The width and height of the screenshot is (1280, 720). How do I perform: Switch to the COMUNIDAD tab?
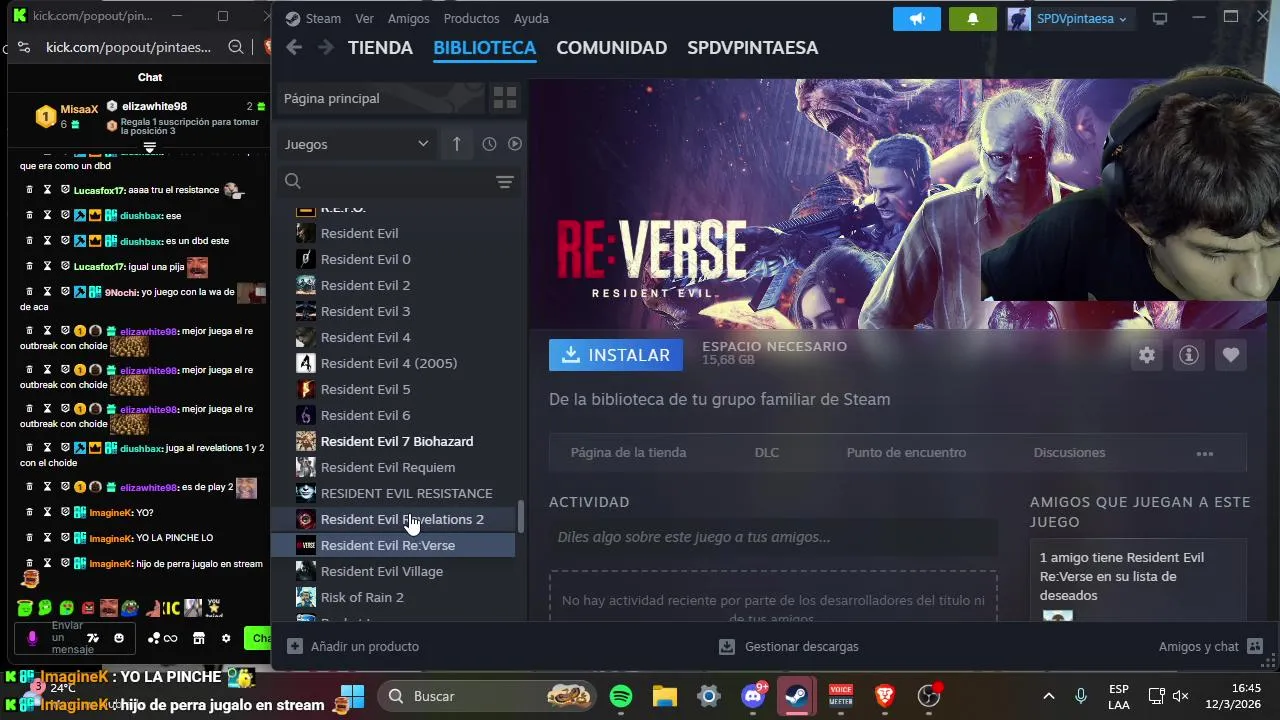[x=611, y=47]
